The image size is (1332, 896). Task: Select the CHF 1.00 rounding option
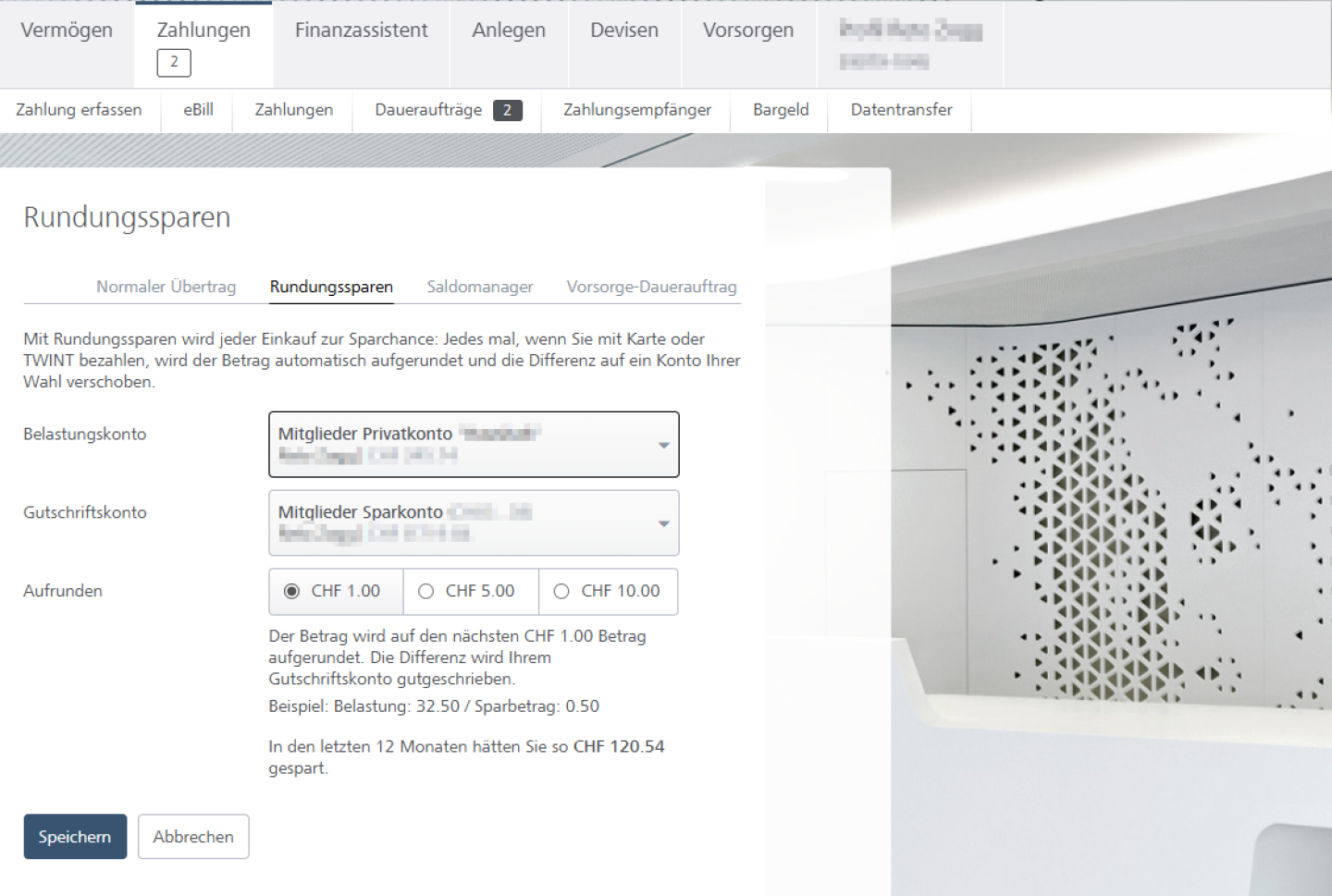(x=292, y=591)
